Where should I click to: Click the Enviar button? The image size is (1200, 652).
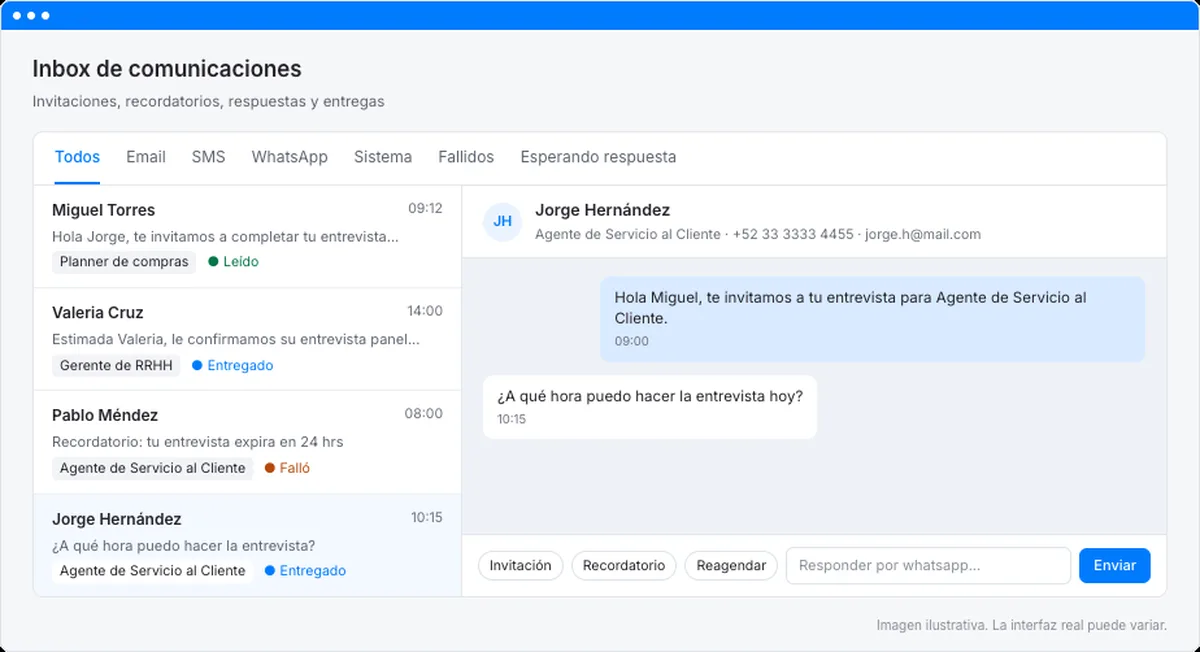coord(1115,565)
